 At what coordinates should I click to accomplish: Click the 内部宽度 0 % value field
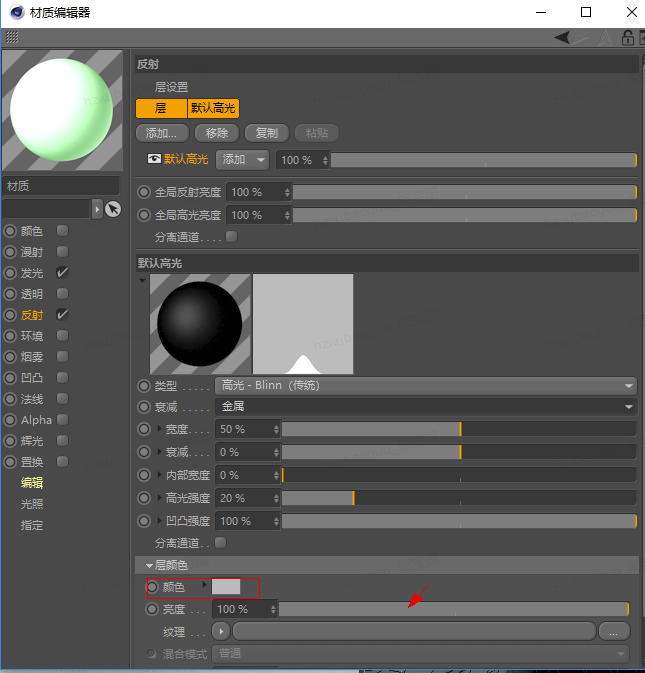pos(248,475)
